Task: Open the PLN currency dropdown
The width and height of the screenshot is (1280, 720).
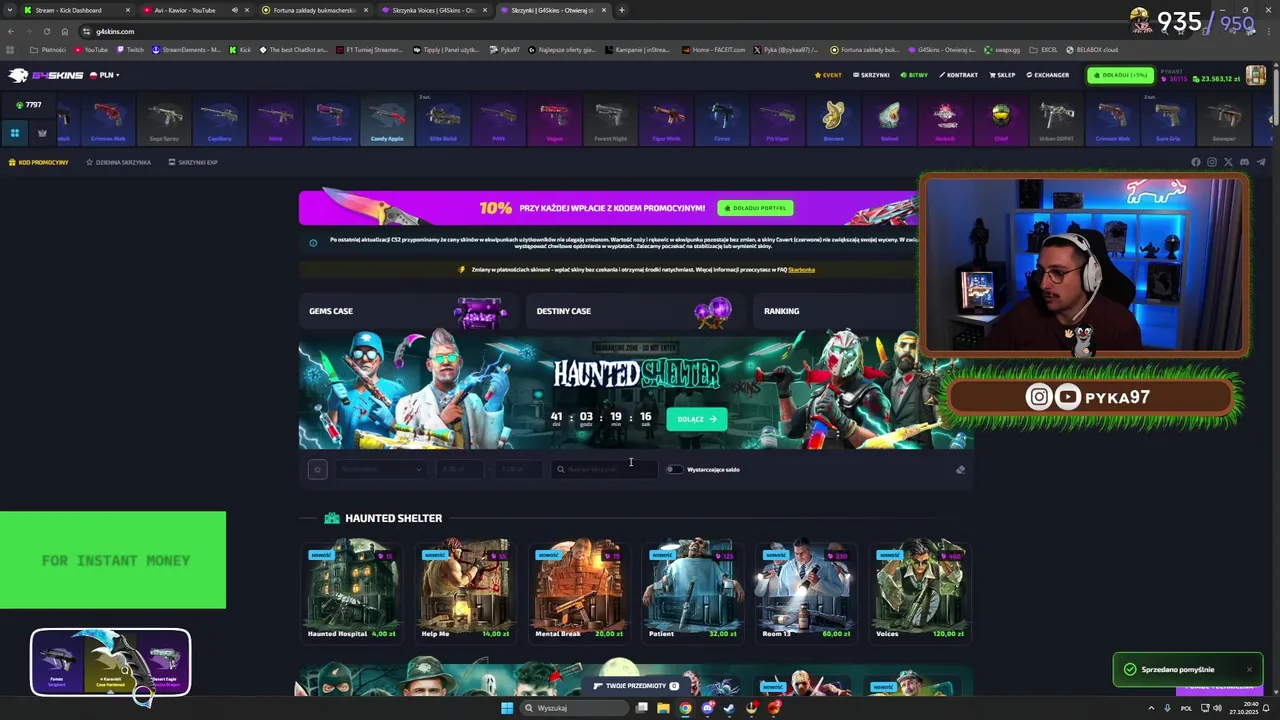Action: coord(104,75)
